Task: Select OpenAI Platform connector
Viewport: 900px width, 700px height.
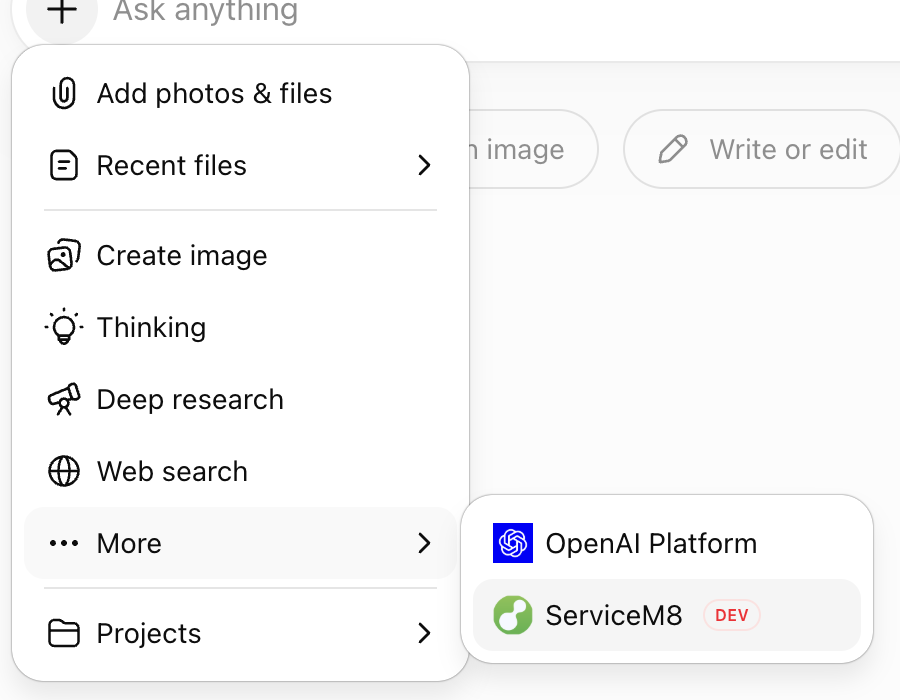Action: point(666,543)
